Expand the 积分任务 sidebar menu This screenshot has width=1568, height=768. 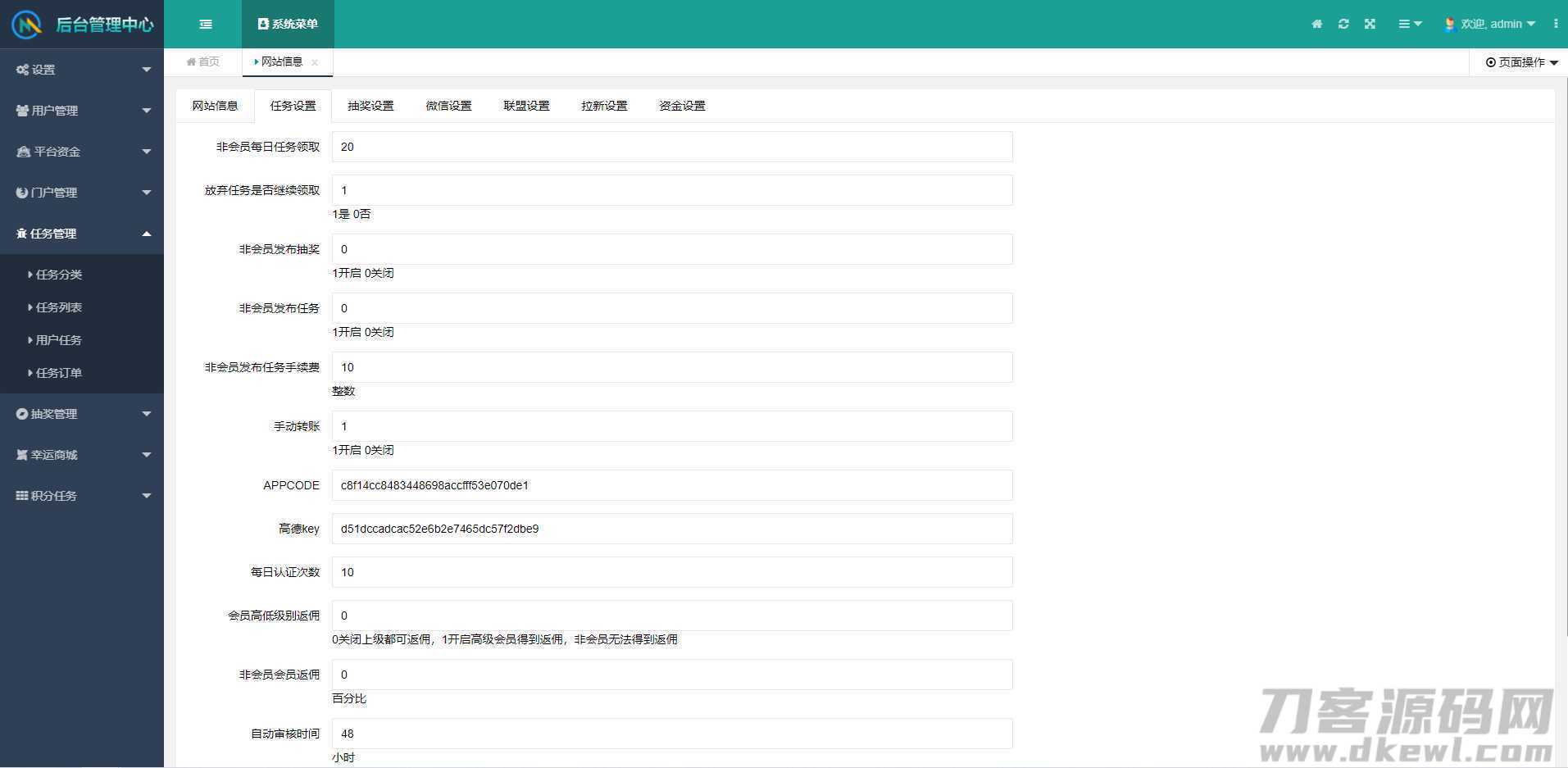click(82, 496)
